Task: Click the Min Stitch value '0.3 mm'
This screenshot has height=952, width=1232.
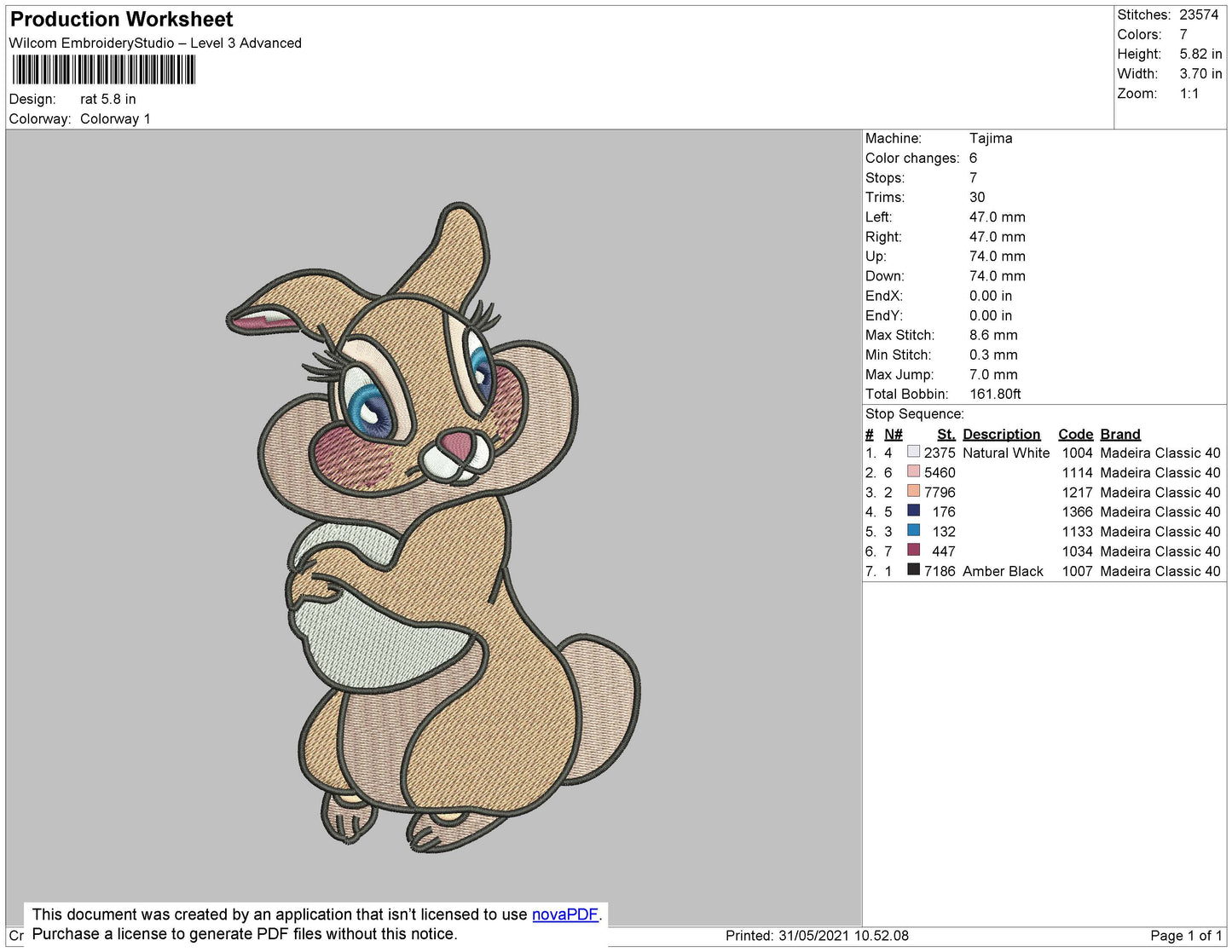Action: coord(993,355)
